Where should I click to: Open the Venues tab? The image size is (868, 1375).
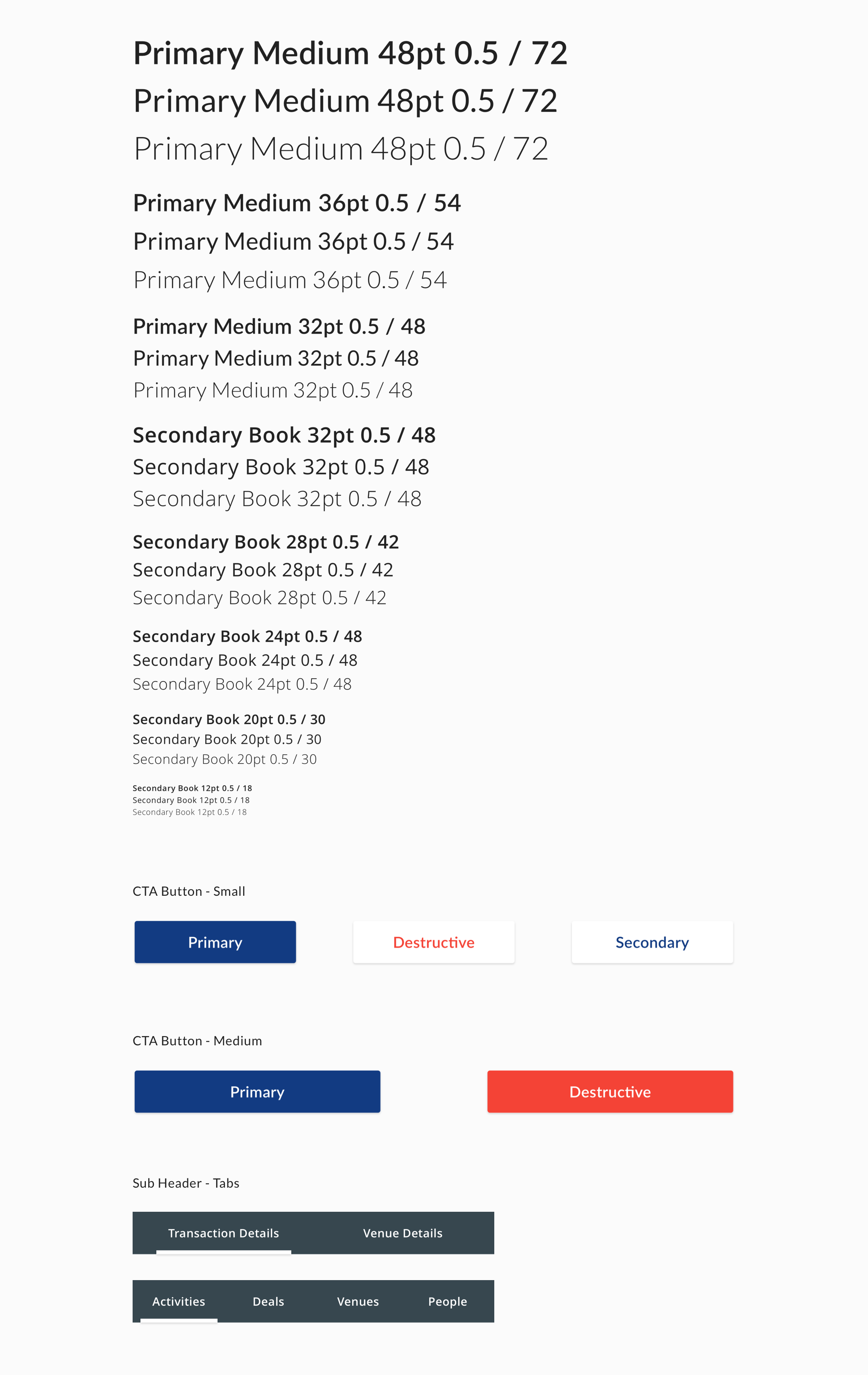click(x=358, y=1301)
